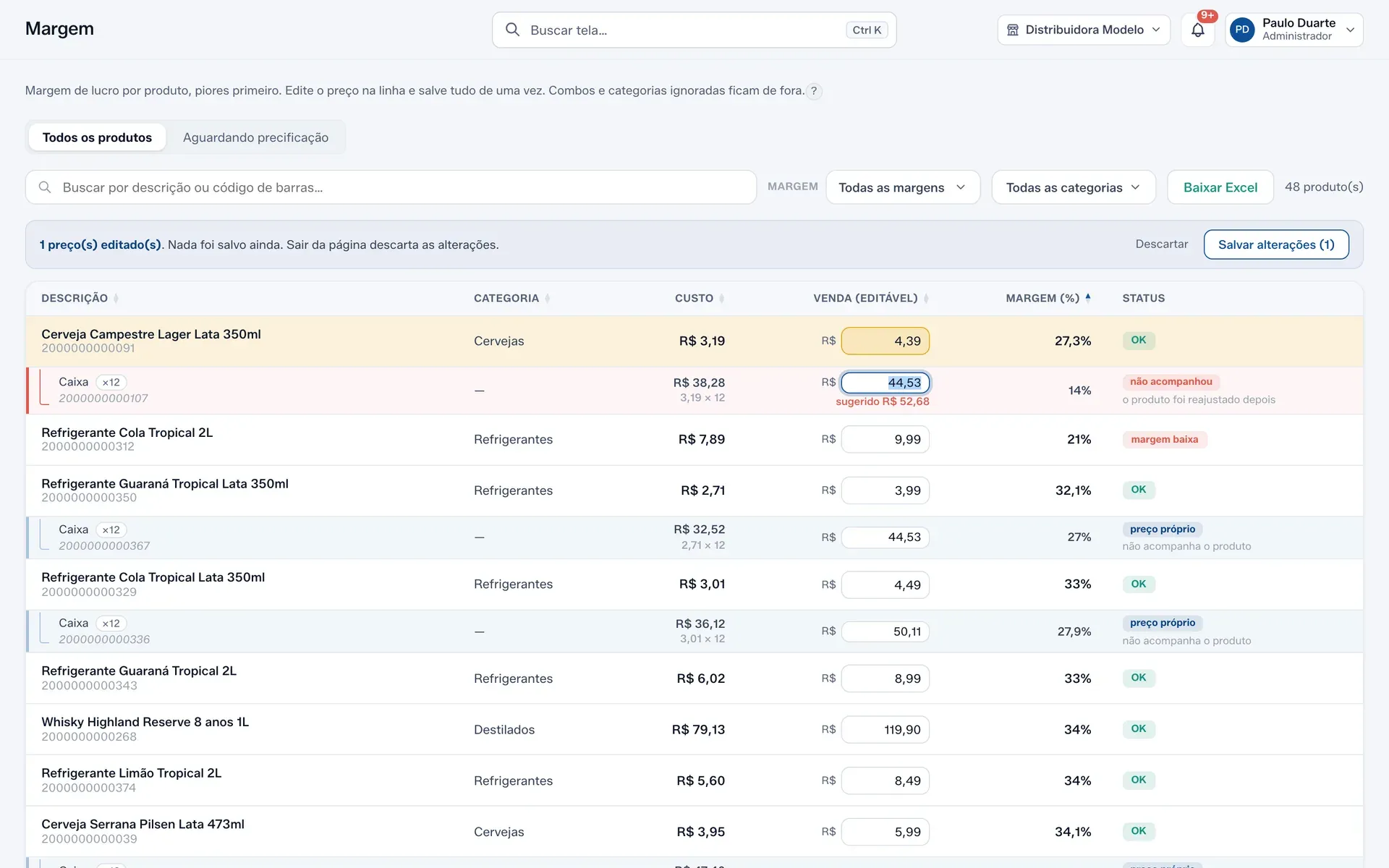The image size is (1389, 868).
Task: Open the notifications bell icon
Action: point(1197,30)
